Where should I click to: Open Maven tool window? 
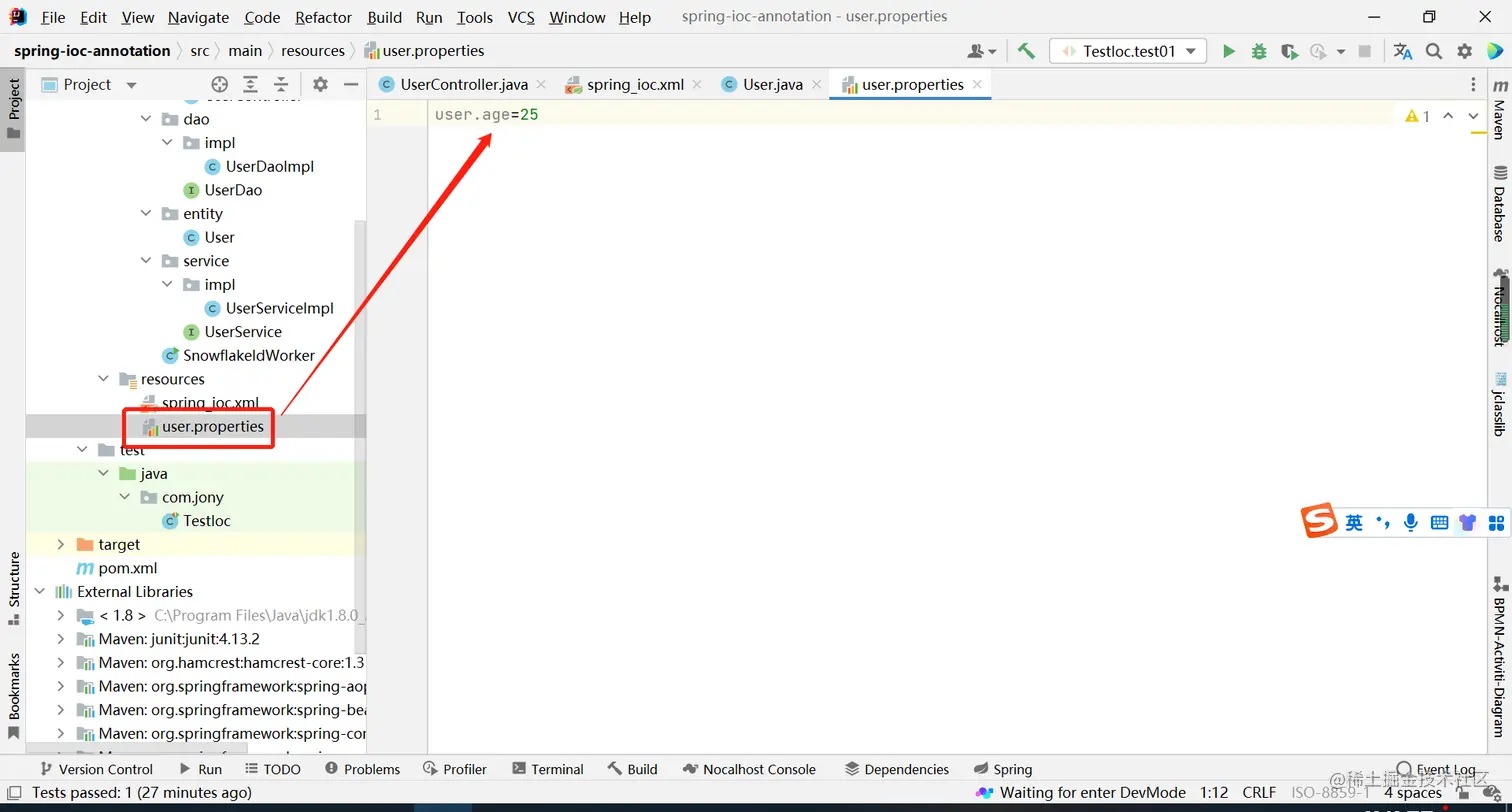point(1499,111)
